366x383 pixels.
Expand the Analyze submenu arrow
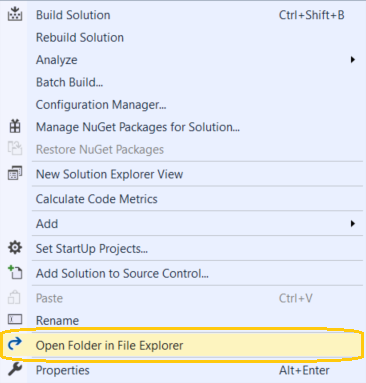click(353, 60)
